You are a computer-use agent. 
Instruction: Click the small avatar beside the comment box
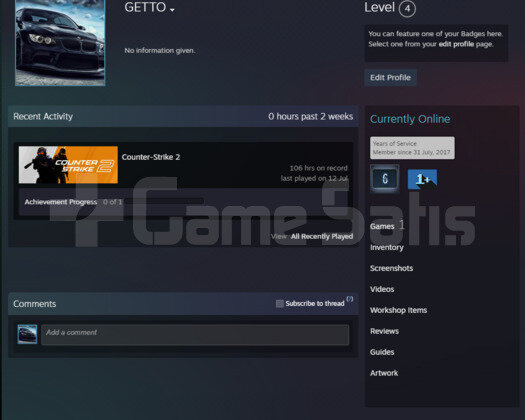click(x=27, y=334)
